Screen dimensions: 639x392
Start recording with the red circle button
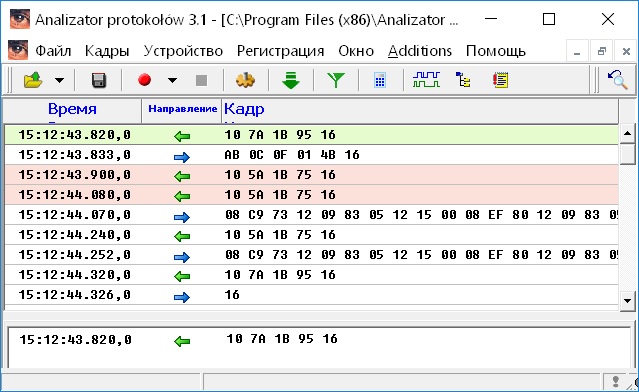pyautogui.click(x=144, y=80)
